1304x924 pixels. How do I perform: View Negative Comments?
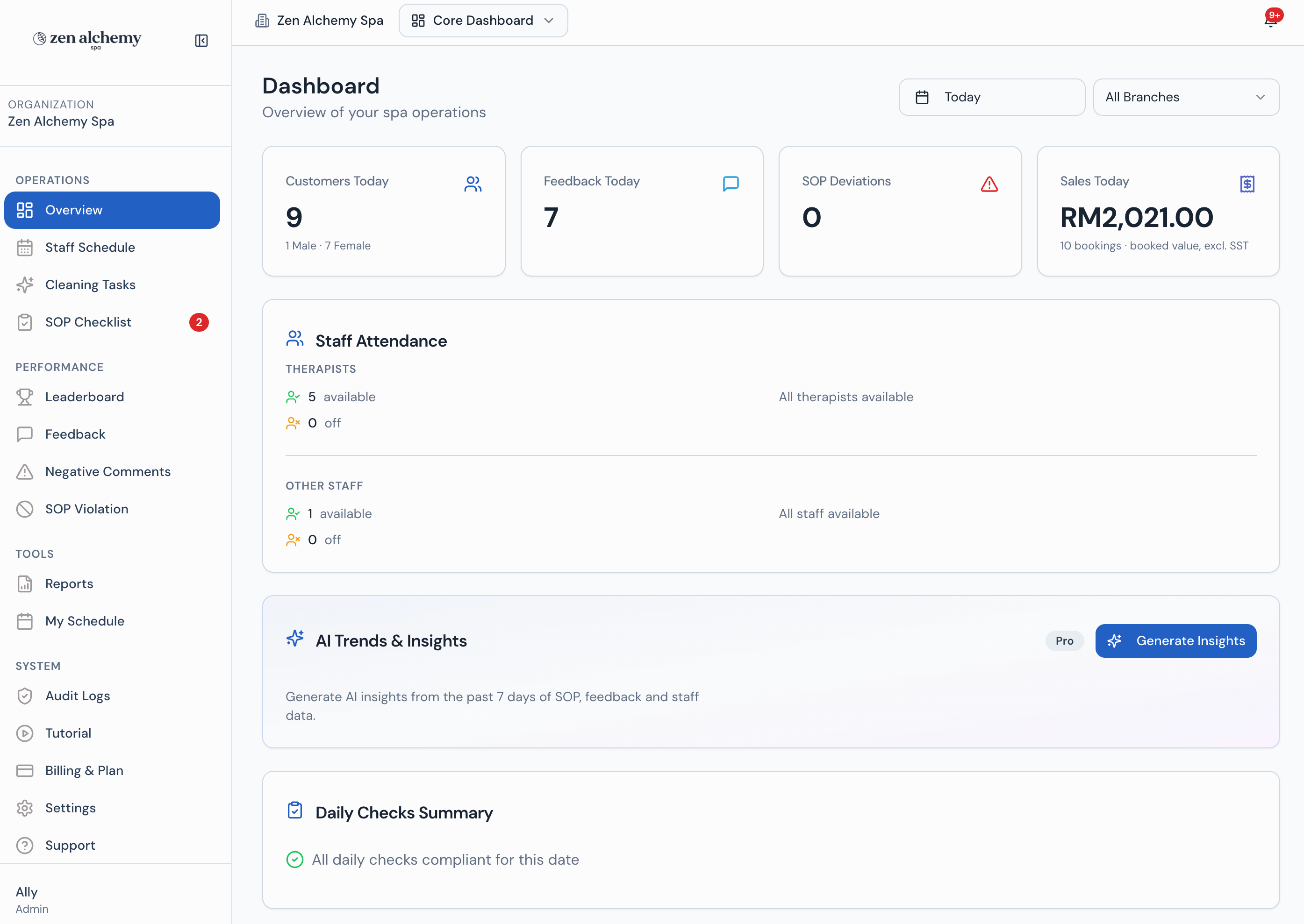pyautogui.click(x=112, y=472)
